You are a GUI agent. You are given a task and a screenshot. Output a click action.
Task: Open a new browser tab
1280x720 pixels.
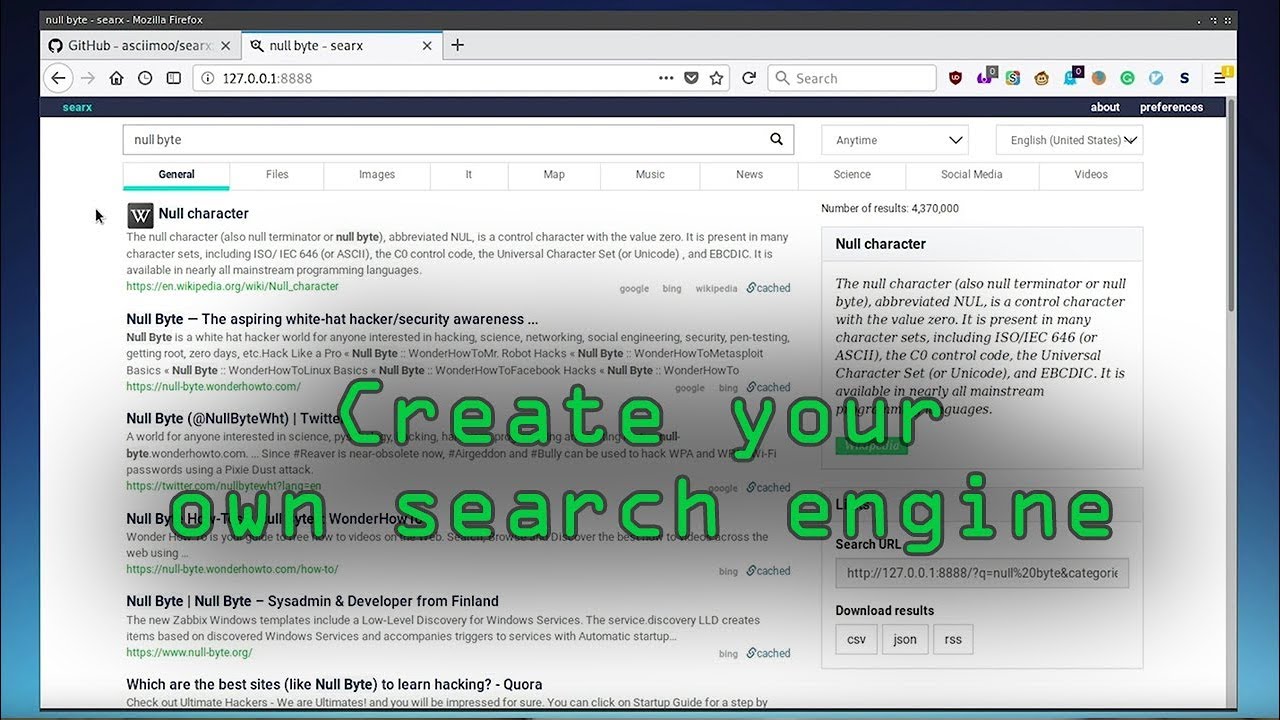[x=457, y=45]
